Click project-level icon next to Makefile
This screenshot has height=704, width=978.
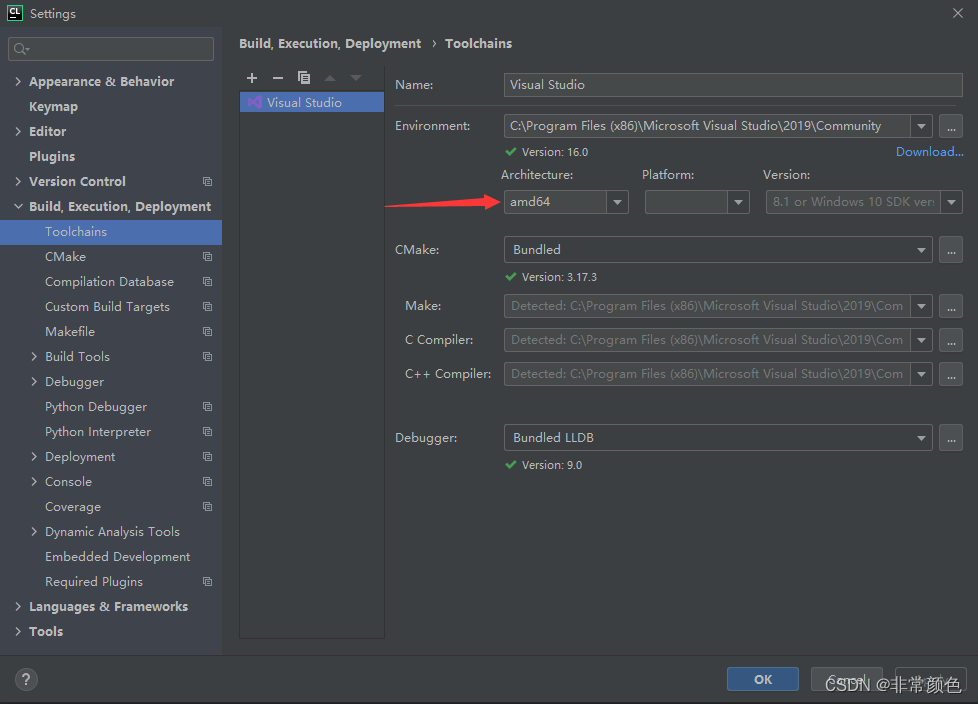coord(208,331)
